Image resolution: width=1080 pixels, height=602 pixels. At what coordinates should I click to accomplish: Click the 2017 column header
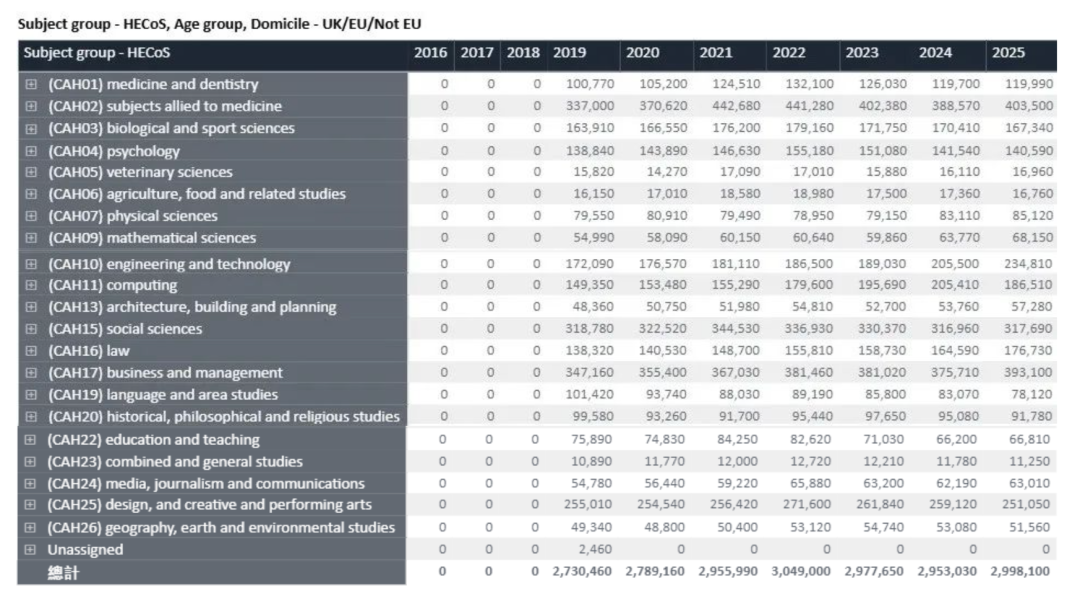pos(477,53)
